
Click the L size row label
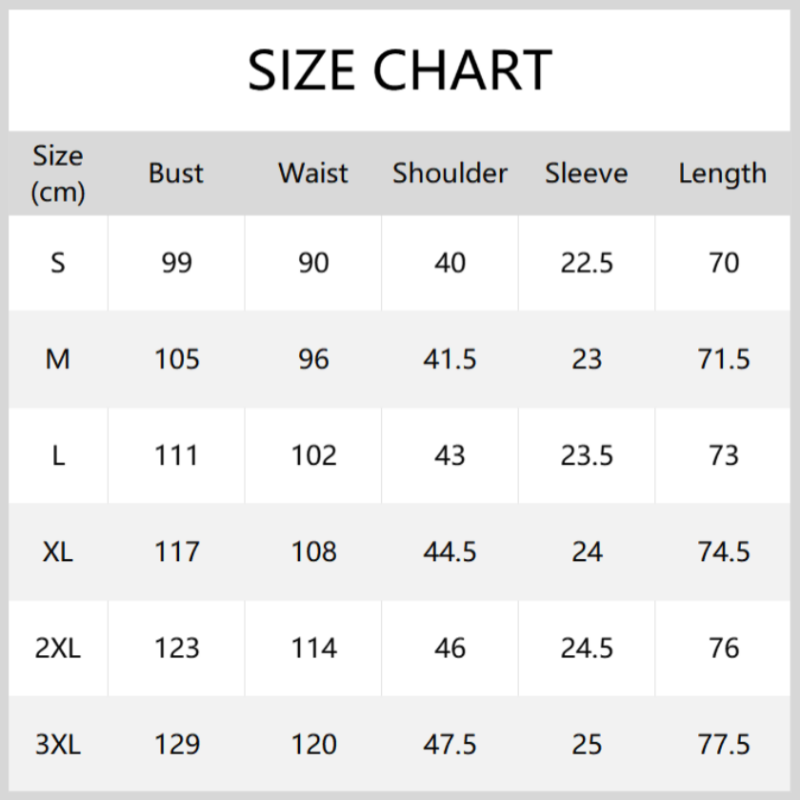coord(58,455)
